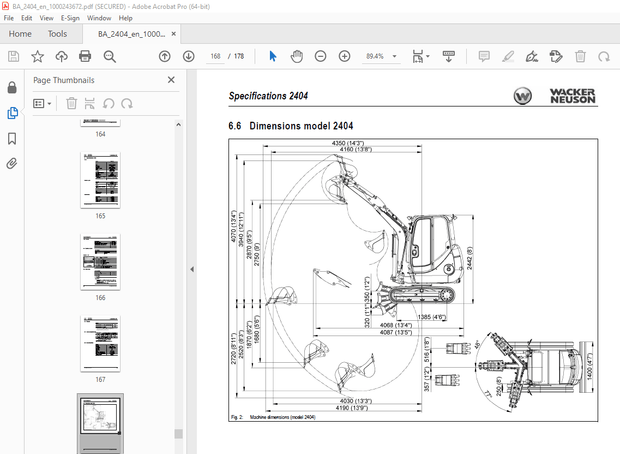620x454 pixels.
Task: Activate the selection arrow tool
Action: [273, 57]
